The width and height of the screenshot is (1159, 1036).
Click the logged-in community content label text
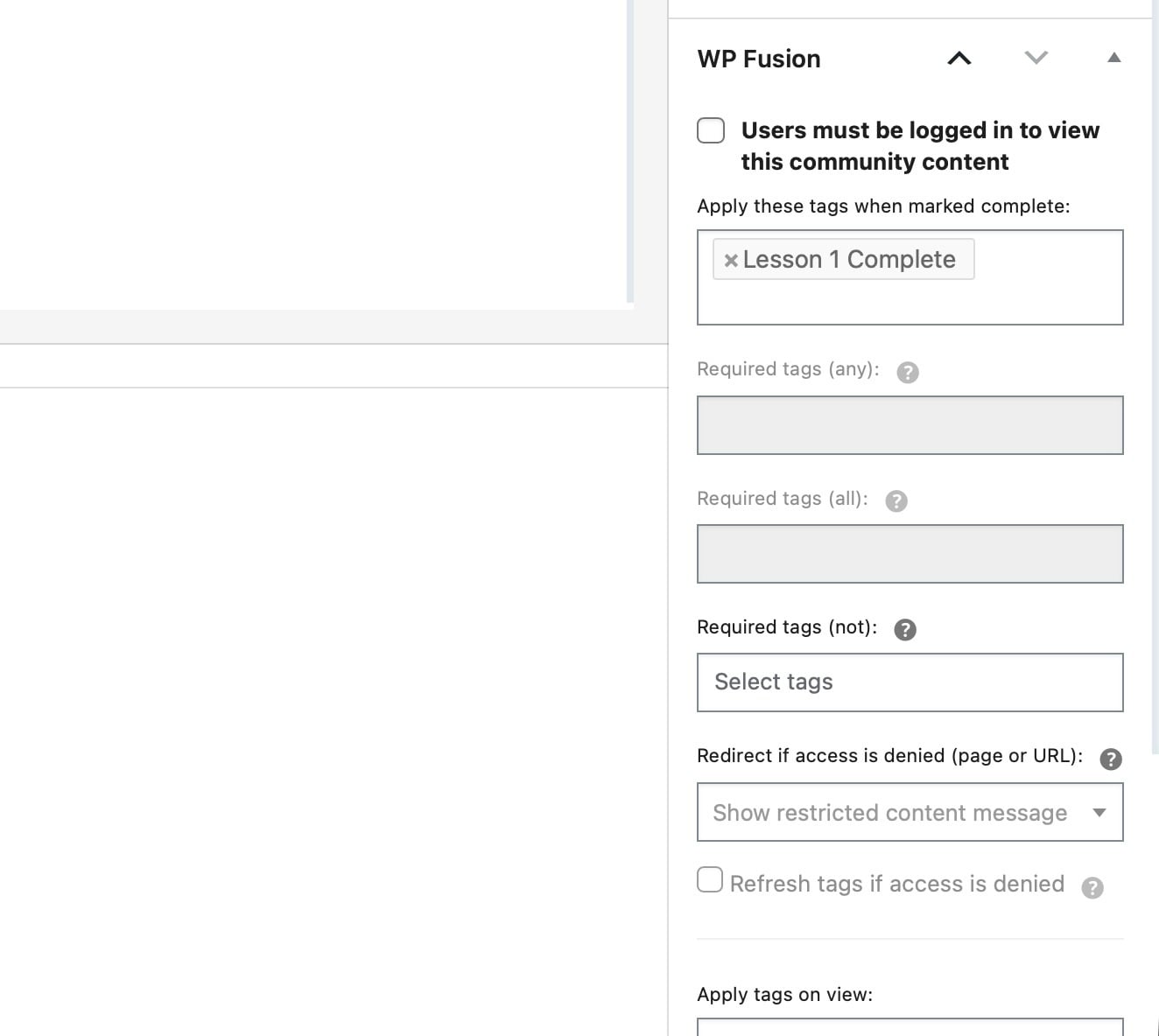point(919,146)
